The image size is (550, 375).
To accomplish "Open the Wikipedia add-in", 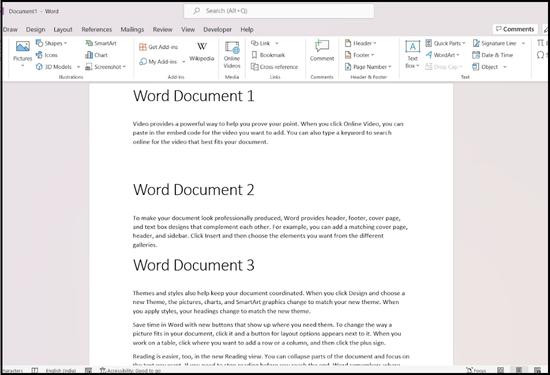I will [x=202, y=52].
